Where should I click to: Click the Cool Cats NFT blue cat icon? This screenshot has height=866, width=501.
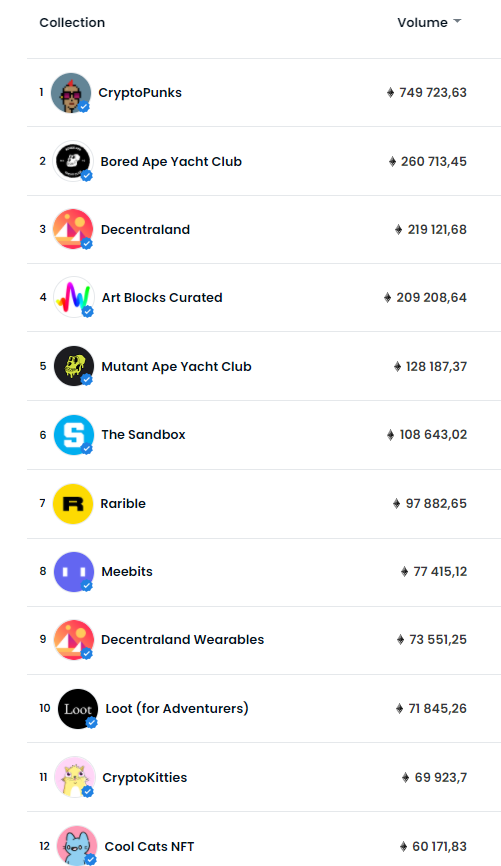pos(77,846)
